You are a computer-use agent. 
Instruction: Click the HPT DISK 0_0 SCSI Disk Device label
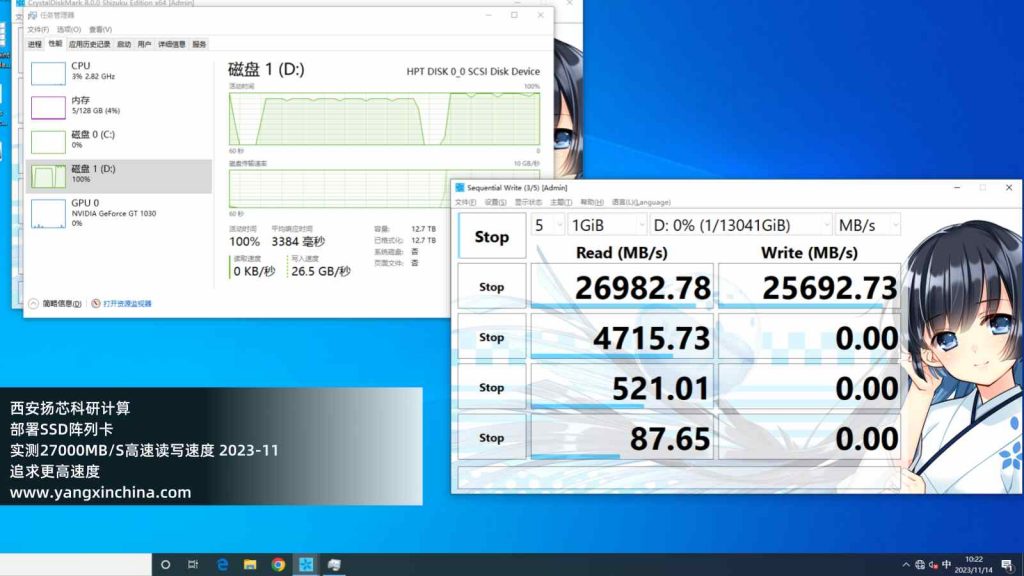click(x=473, y=71)
